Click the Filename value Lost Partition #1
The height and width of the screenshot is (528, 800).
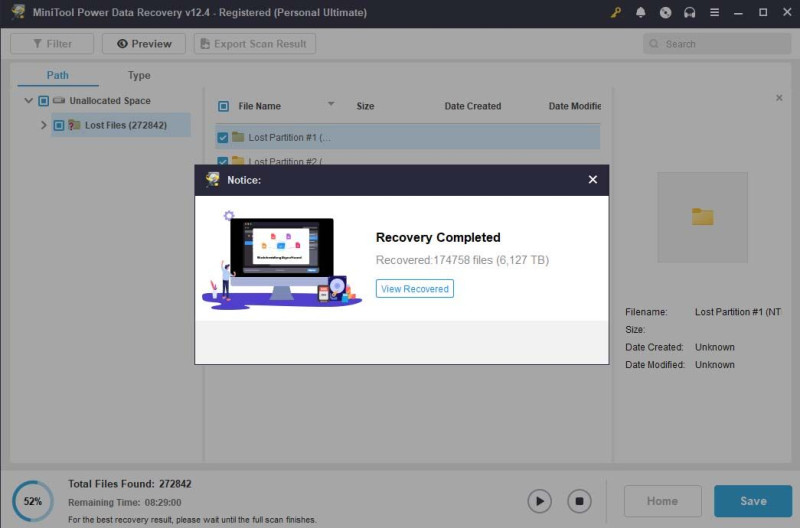click(738, 312)
